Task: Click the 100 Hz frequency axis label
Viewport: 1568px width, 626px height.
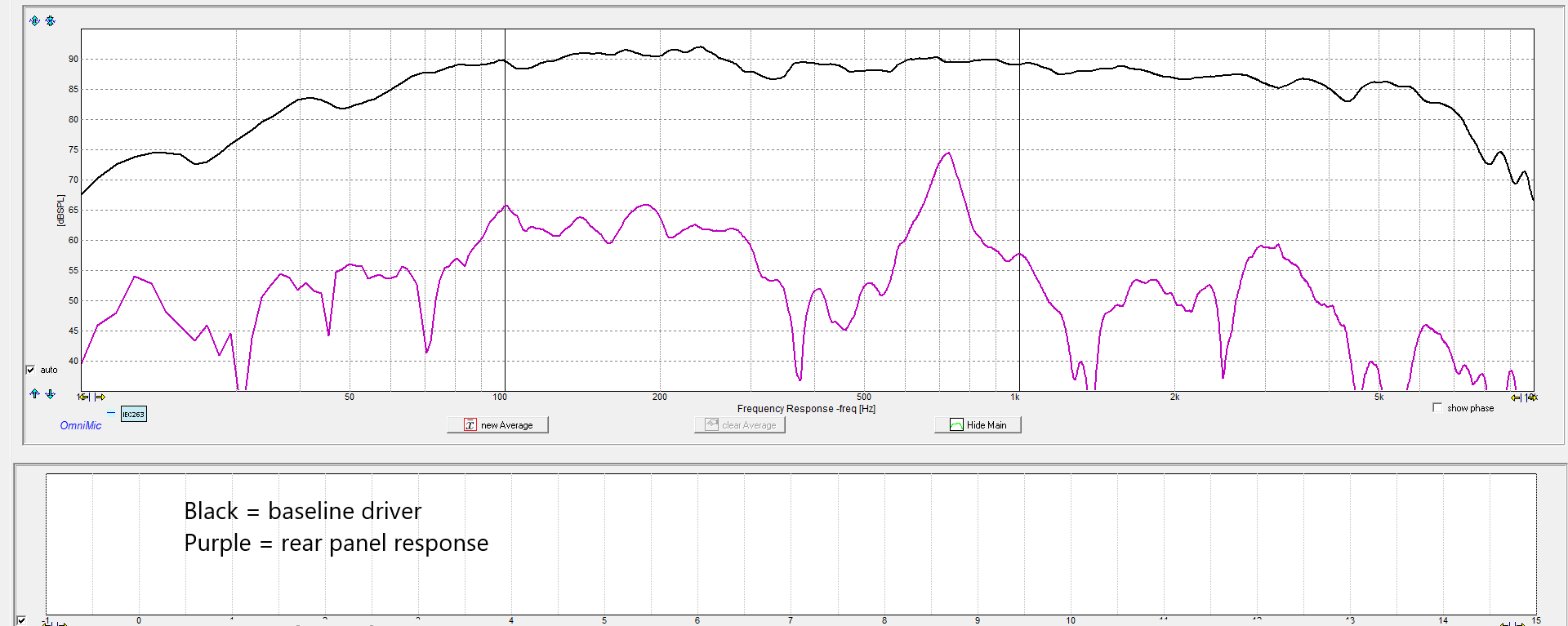Action: pos(500,397)
